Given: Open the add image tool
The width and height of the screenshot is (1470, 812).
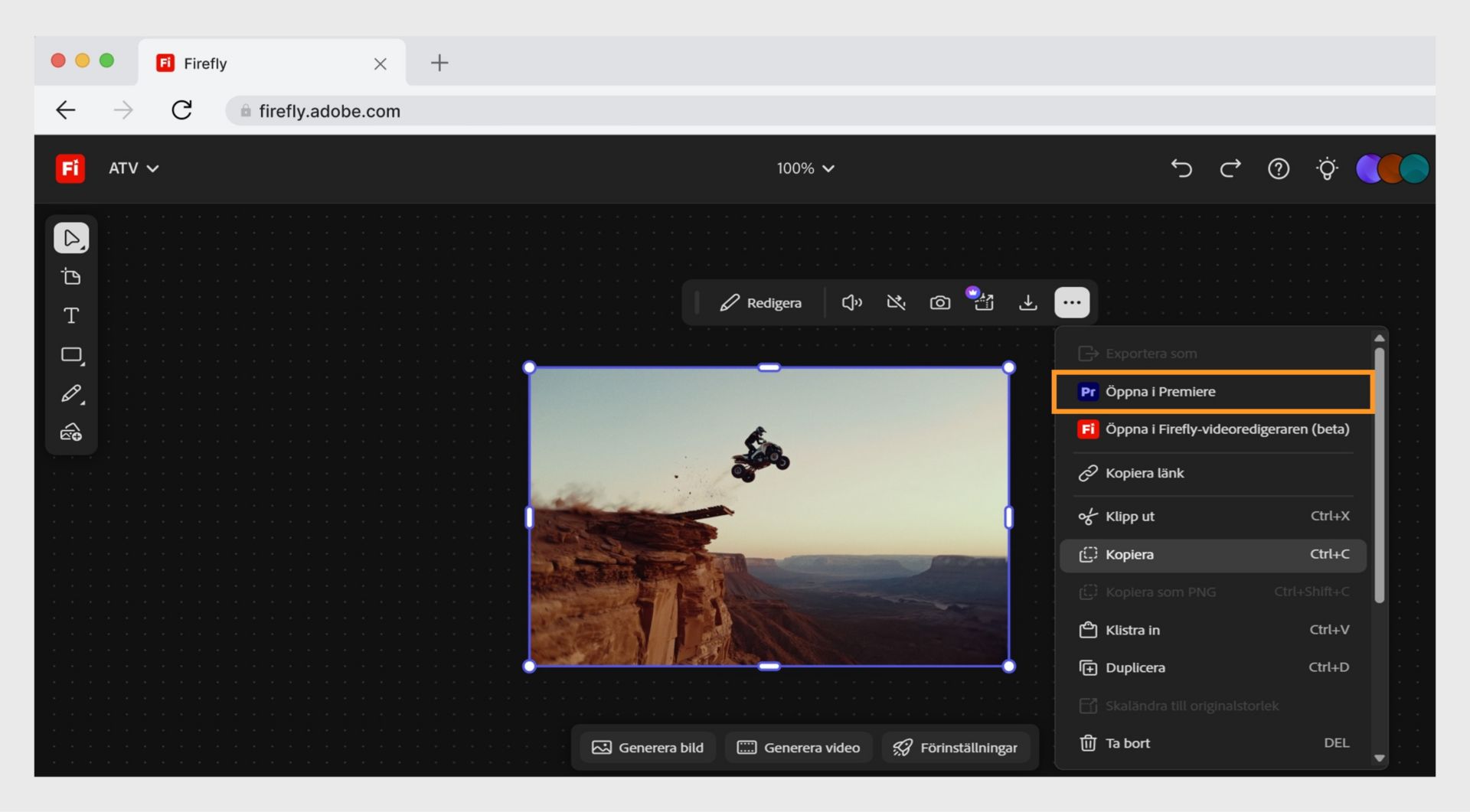Looking at the screenshot, I should (71, 432).
